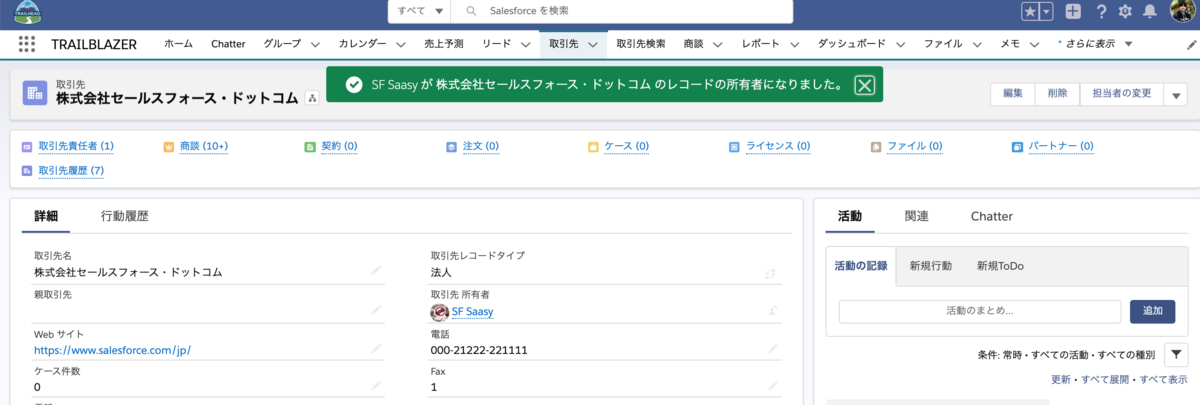This screenshot has width=1200, height=405.
Task: Open more actions dropdown beside 担当者の変更
Action: (1174, 93)
